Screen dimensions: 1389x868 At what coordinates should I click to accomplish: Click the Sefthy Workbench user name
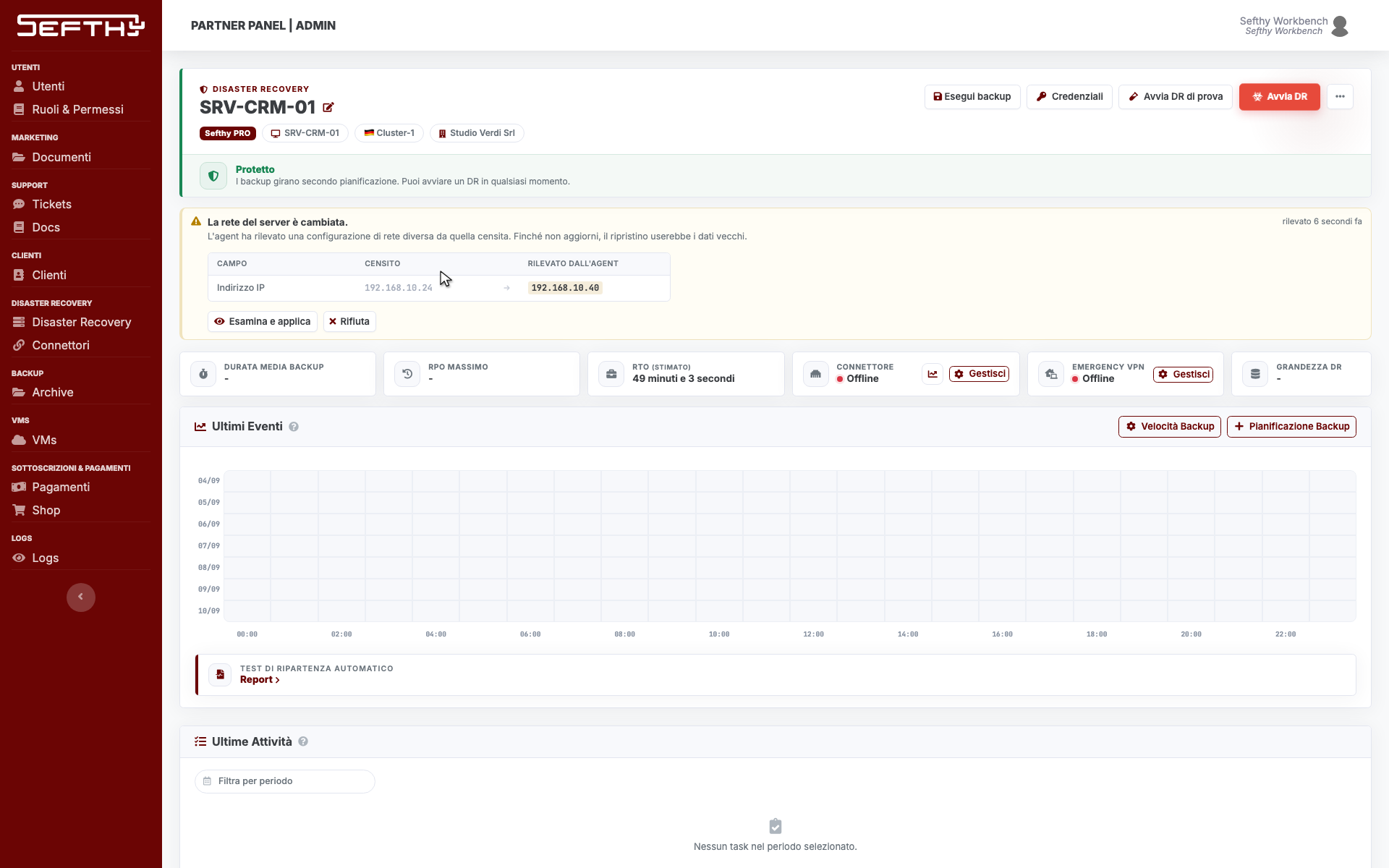point(1284,21)
